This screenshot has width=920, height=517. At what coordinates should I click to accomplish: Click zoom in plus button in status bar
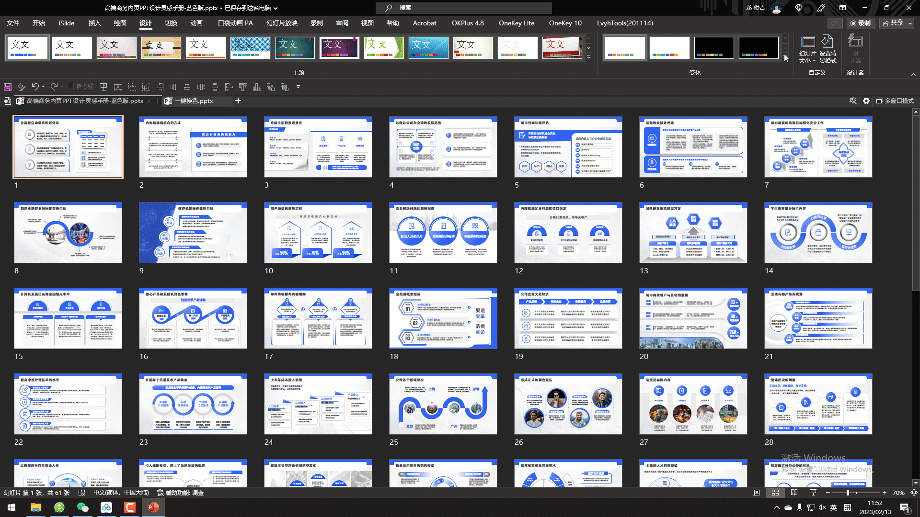884,493
